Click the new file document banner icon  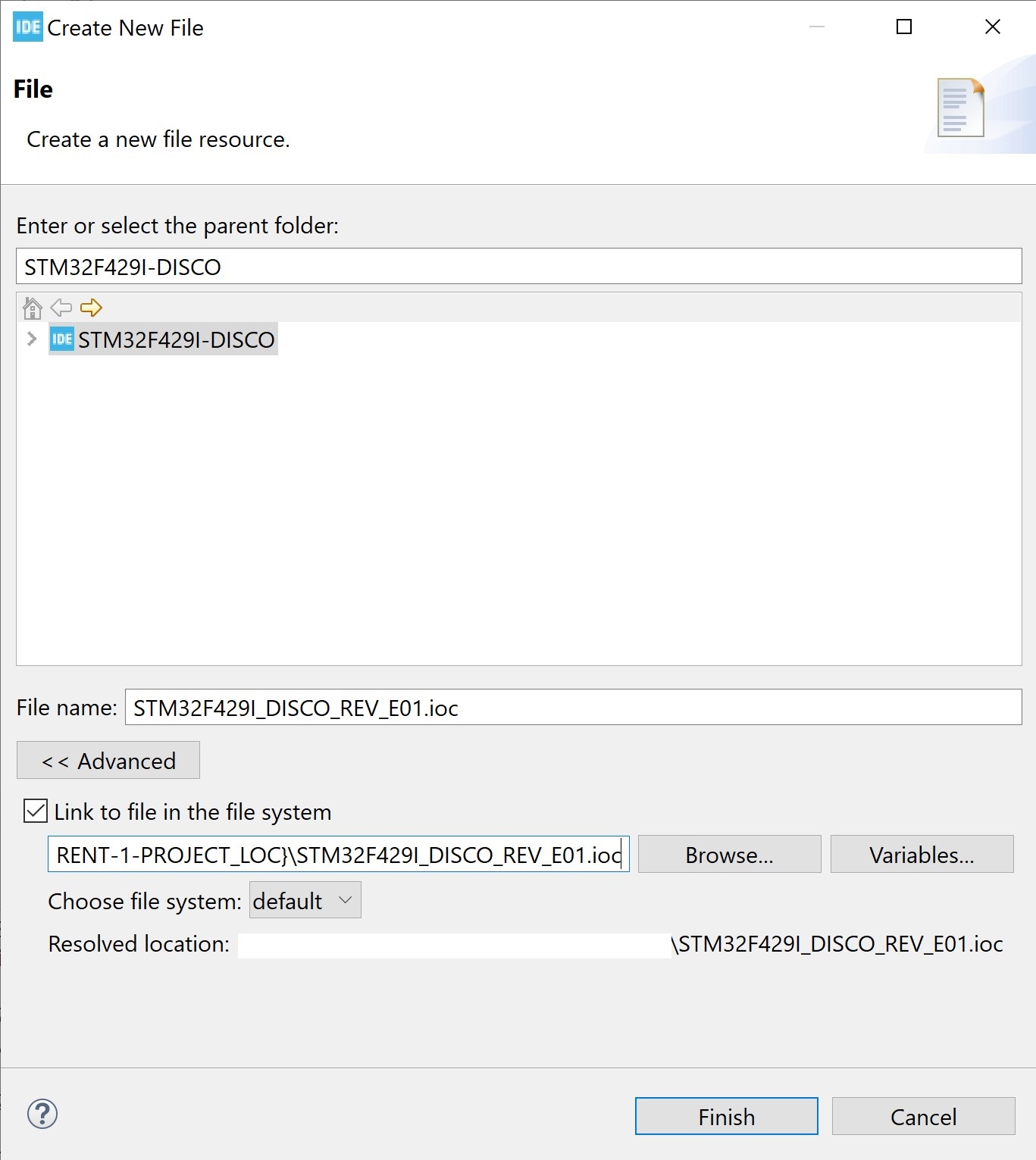point(960,108)
